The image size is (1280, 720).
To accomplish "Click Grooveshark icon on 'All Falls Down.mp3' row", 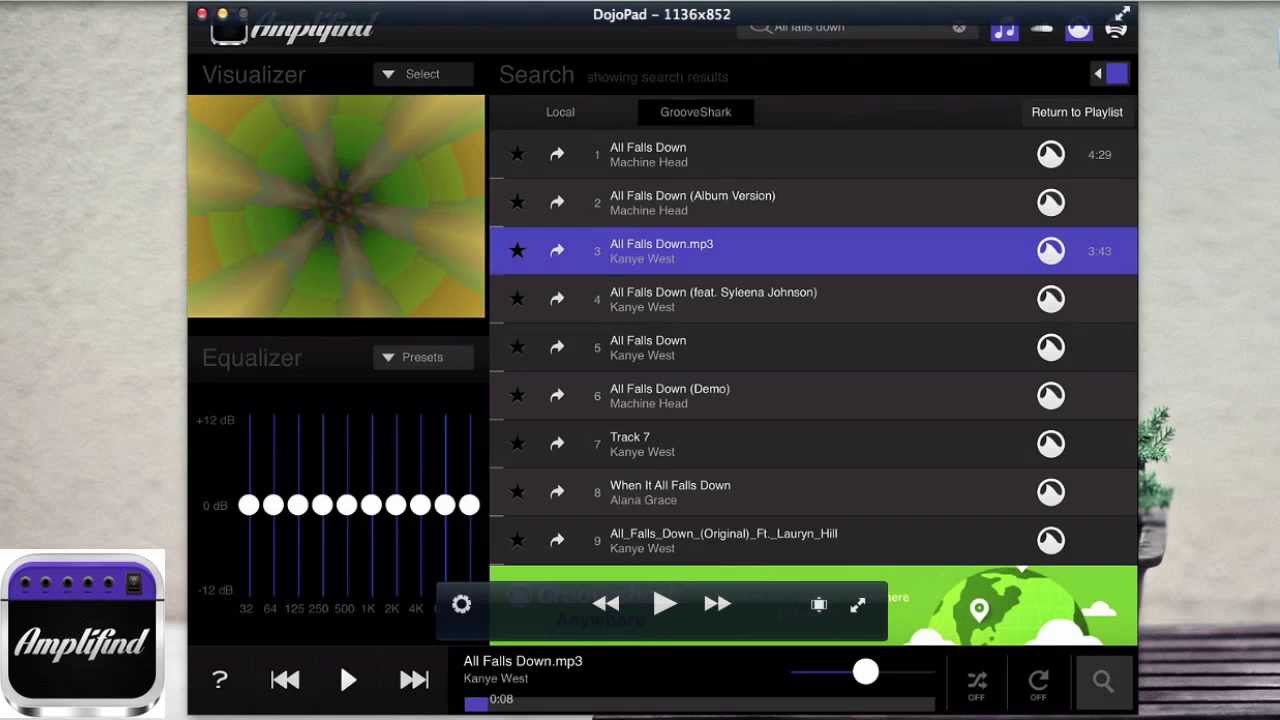I will pos(1050,250).
